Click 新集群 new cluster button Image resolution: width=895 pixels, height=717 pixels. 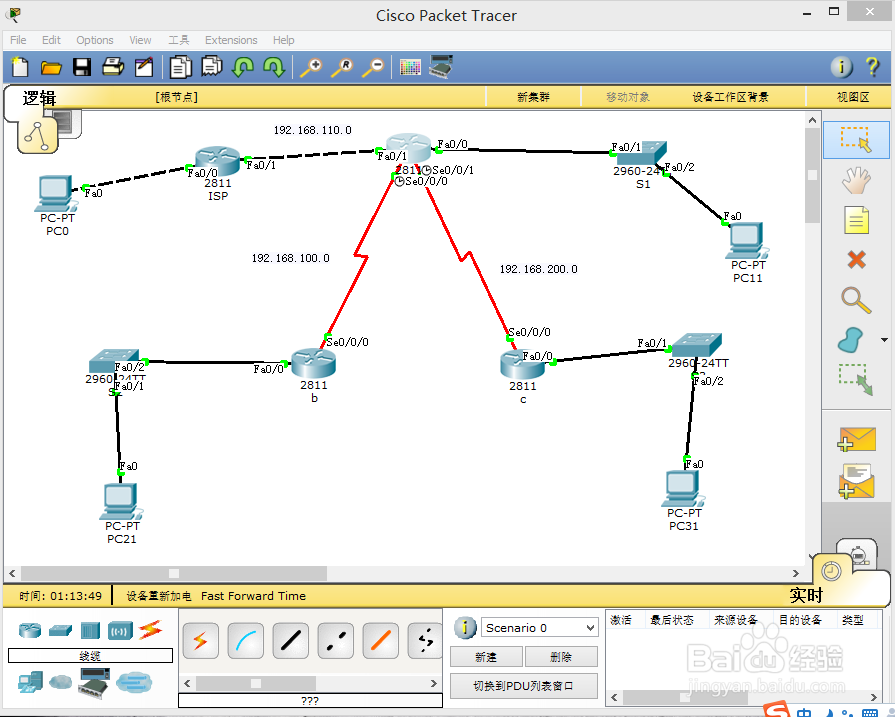click(x=533, y=97)
